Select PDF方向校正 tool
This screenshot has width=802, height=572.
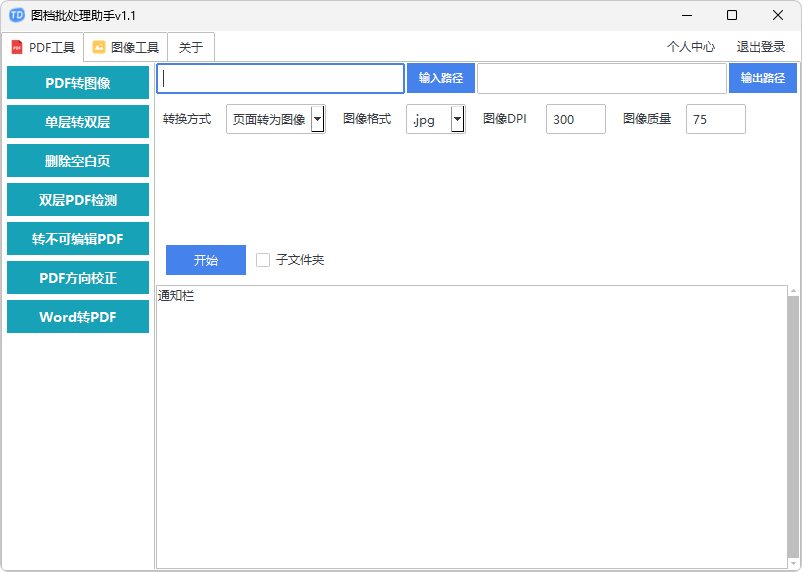coord(78,278)
